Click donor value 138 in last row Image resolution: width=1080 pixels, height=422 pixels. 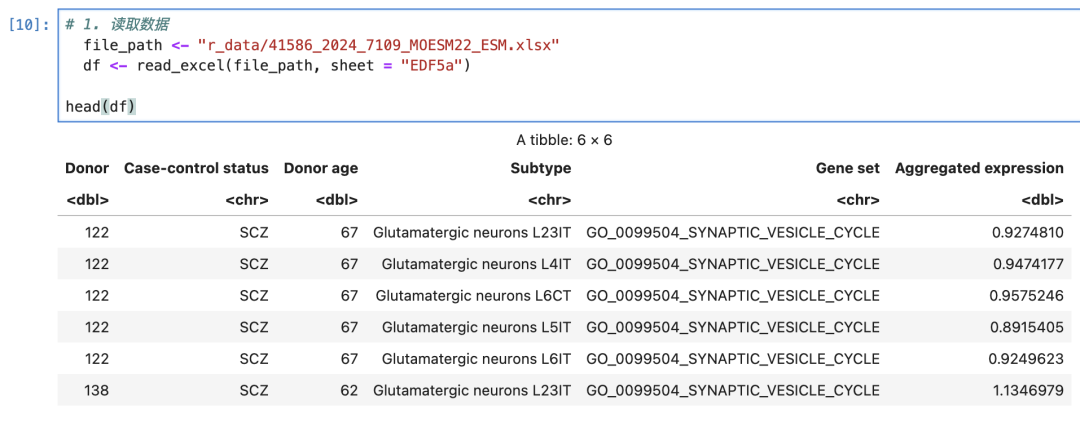tap(97, 390)
